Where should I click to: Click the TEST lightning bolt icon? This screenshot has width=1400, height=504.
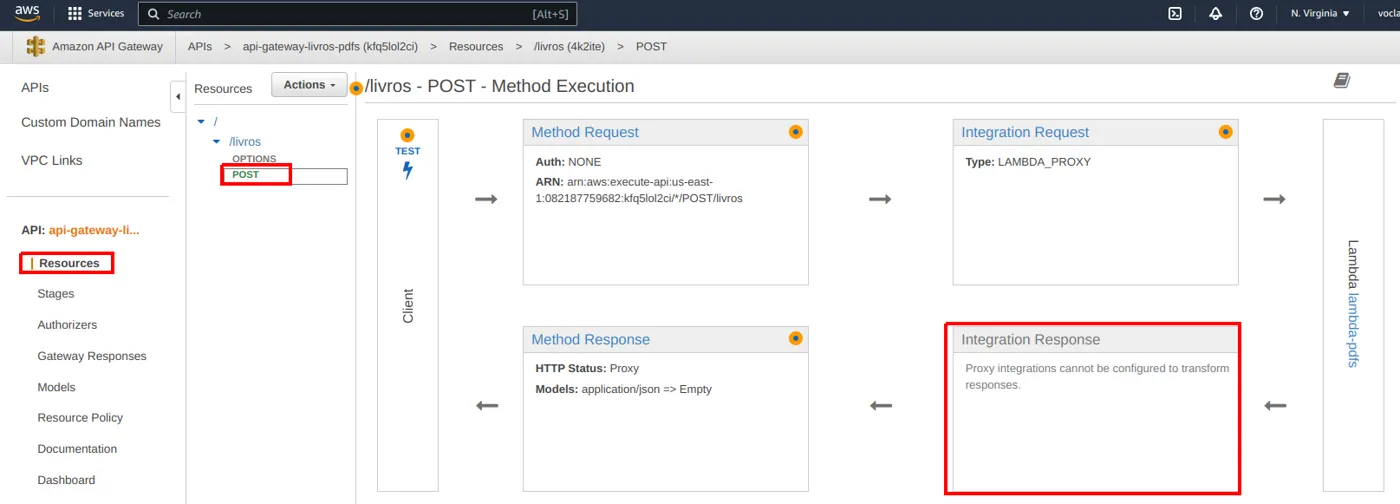coord(407,170)
